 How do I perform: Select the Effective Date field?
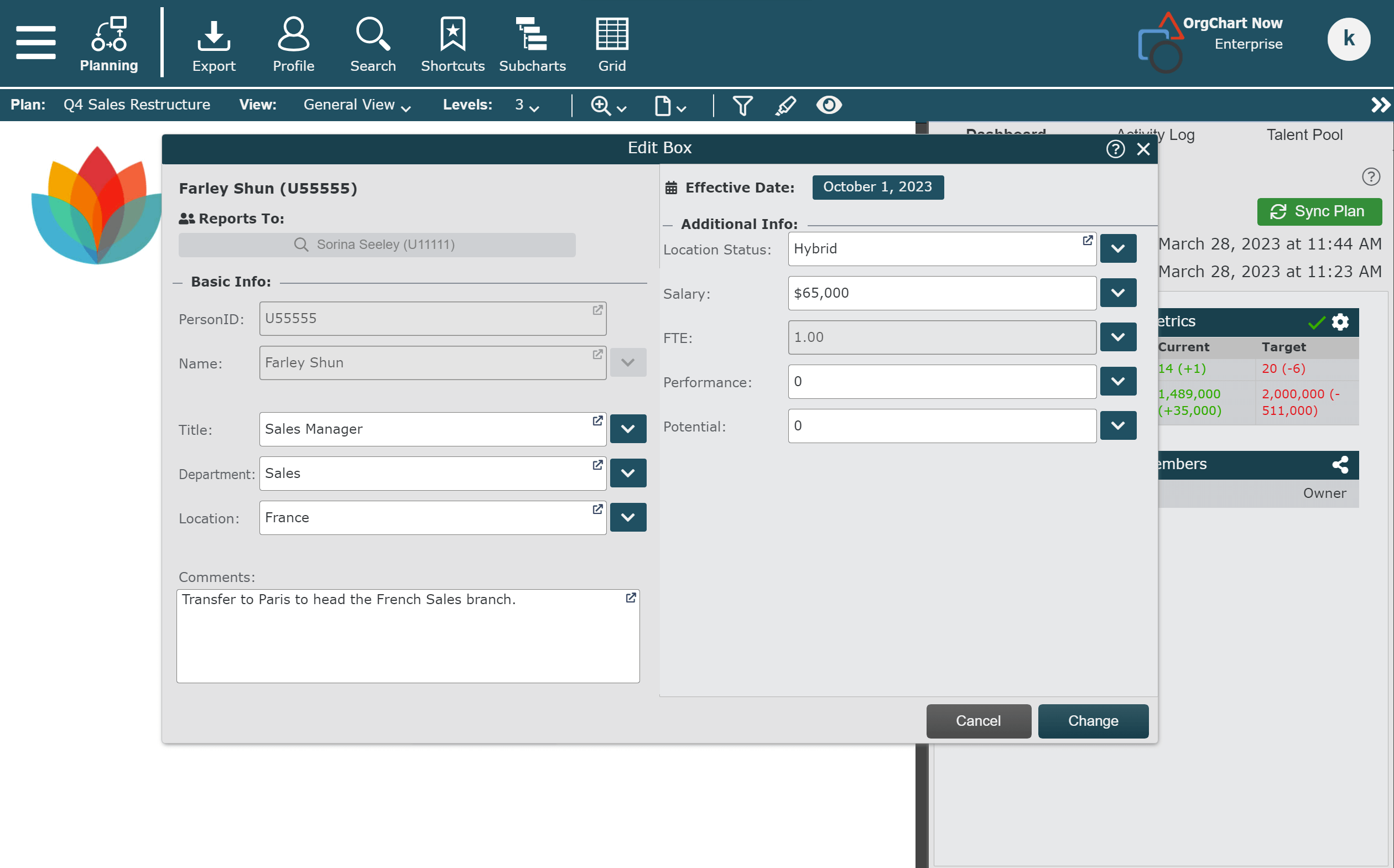[x=877, y=187]
